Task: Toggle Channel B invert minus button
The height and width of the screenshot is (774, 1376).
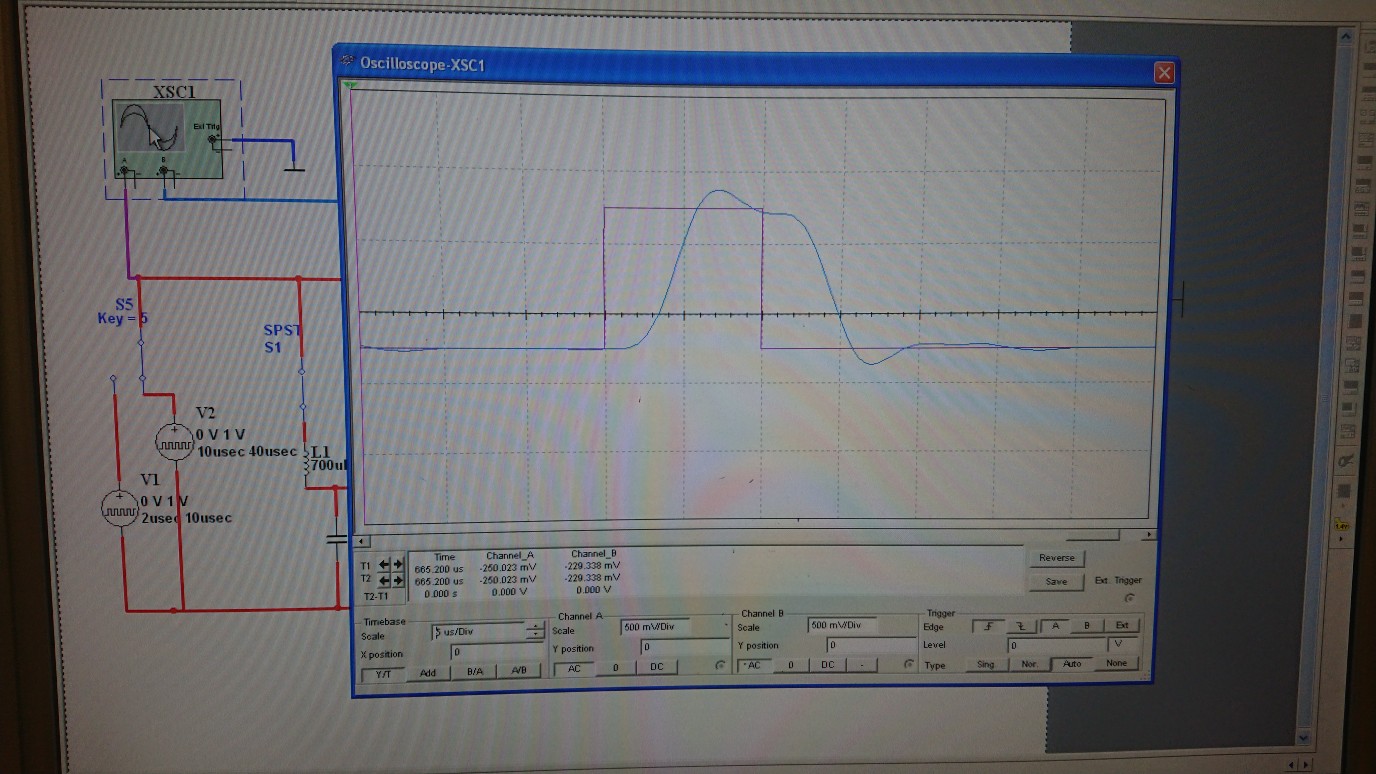Action: pos(862,664)
